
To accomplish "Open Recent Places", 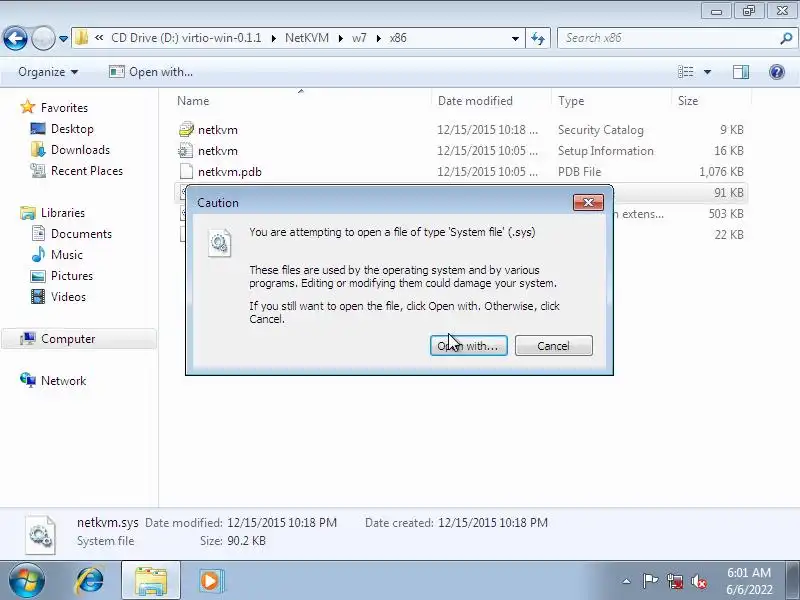I will (87, 170).
